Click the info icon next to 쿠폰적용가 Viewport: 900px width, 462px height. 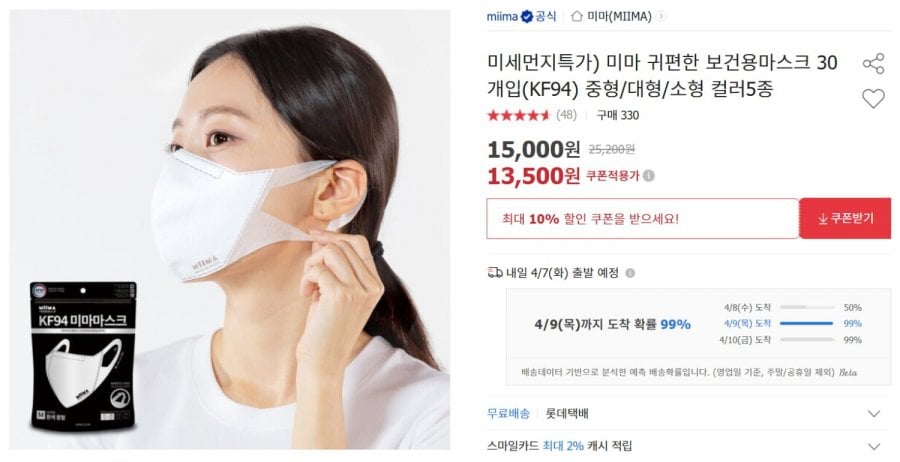pyautogui.click(x=649, y=176)
